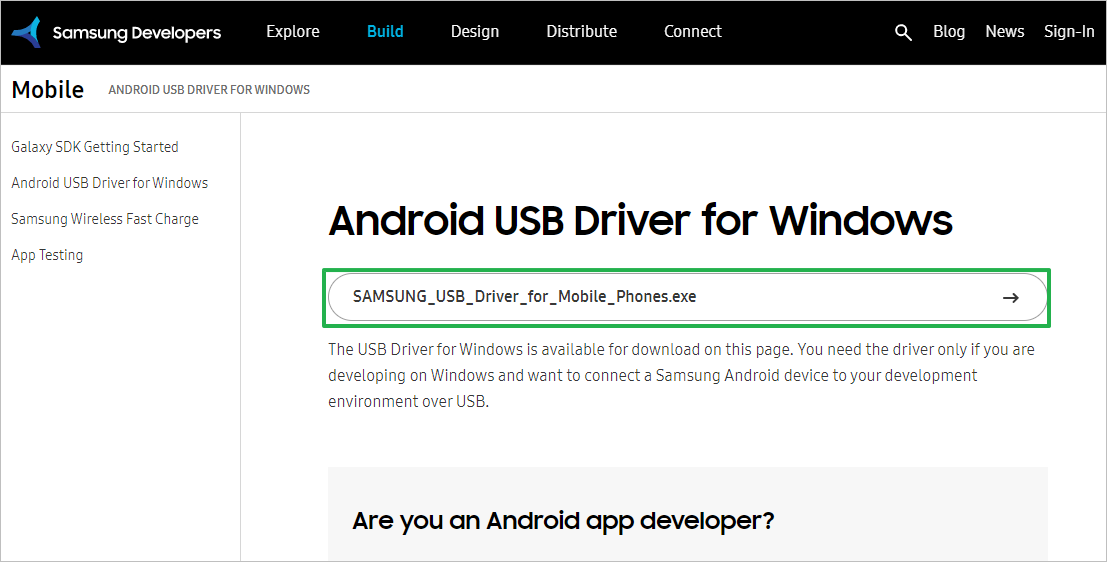
Task: Download SAMSUNG_USB_Driver_for_Mobile_Phones.exe
Action: click(688, 297)
